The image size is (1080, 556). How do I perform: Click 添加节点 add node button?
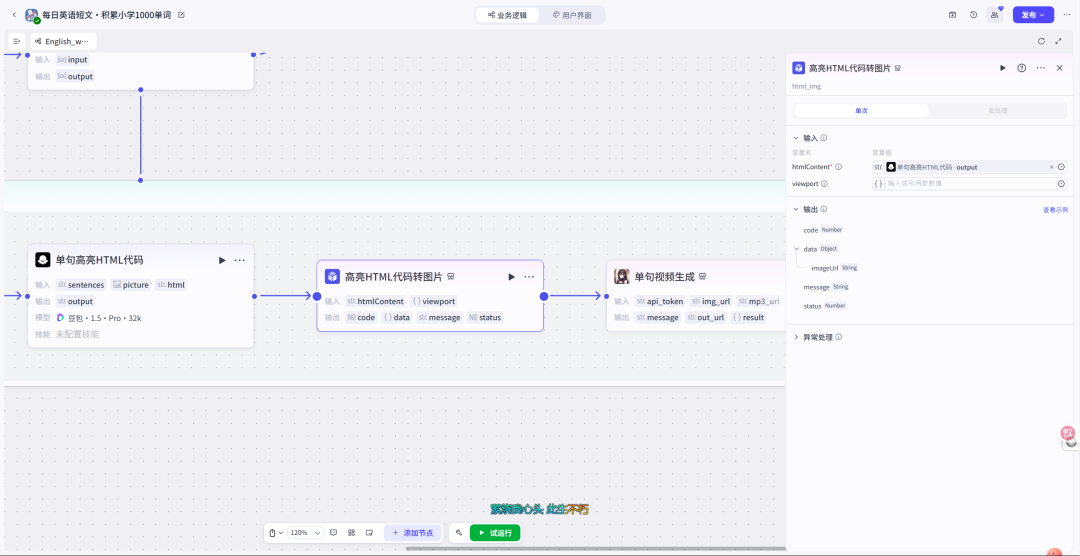413,533
